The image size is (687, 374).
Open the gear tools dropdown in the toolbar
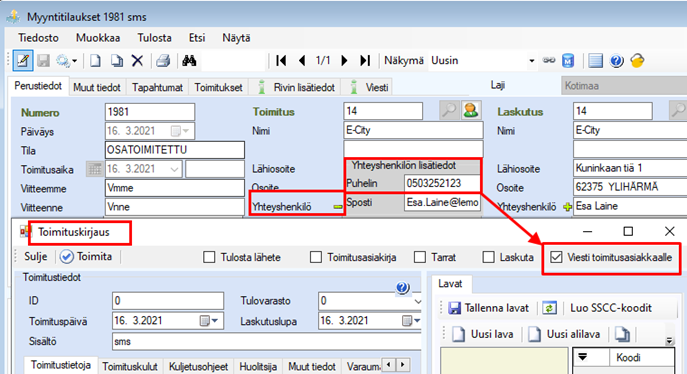(x=66, y=61)
